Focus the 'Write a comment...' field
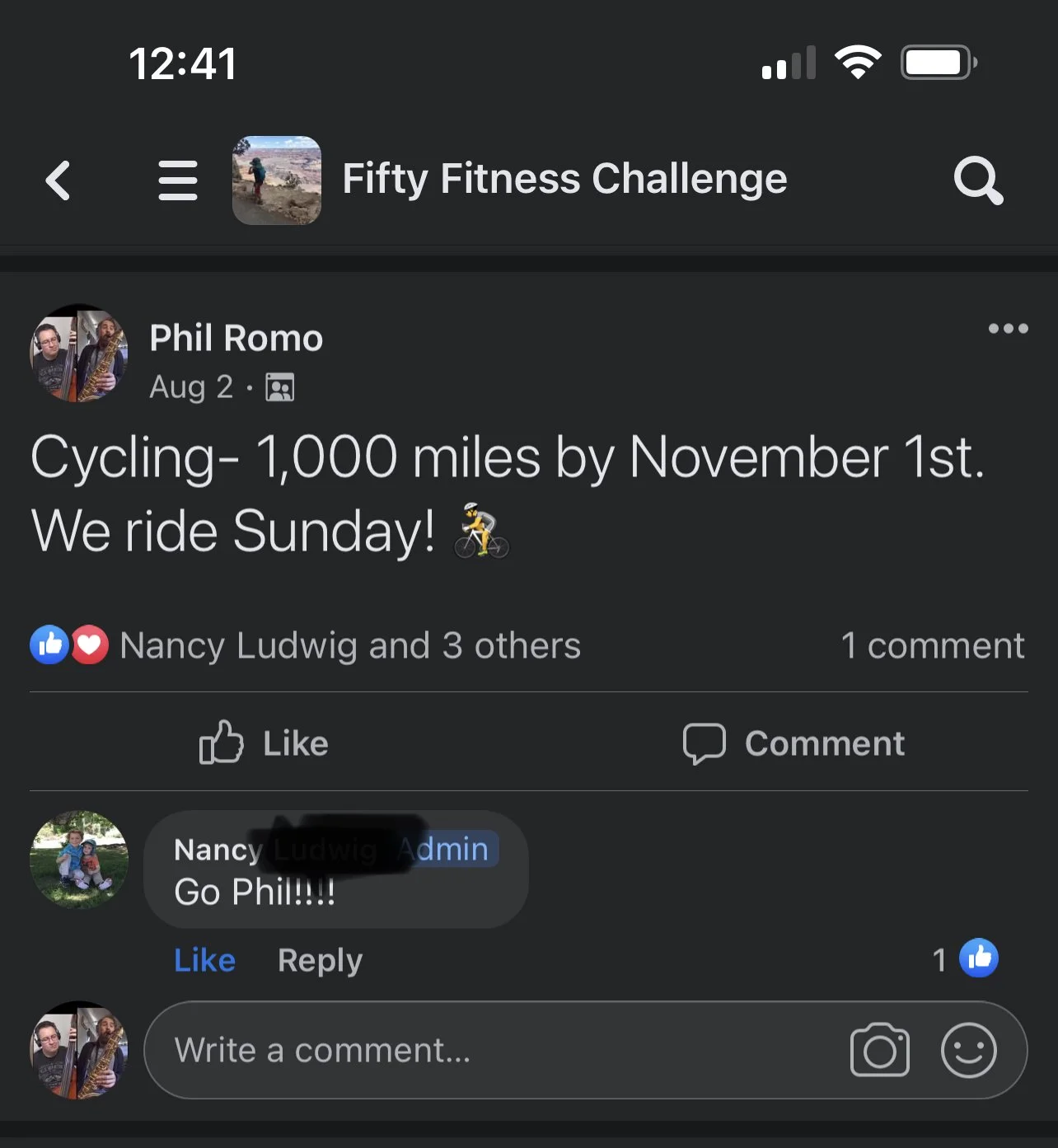This screenshot has height=1148, width=1058. tap(494, 1050)
